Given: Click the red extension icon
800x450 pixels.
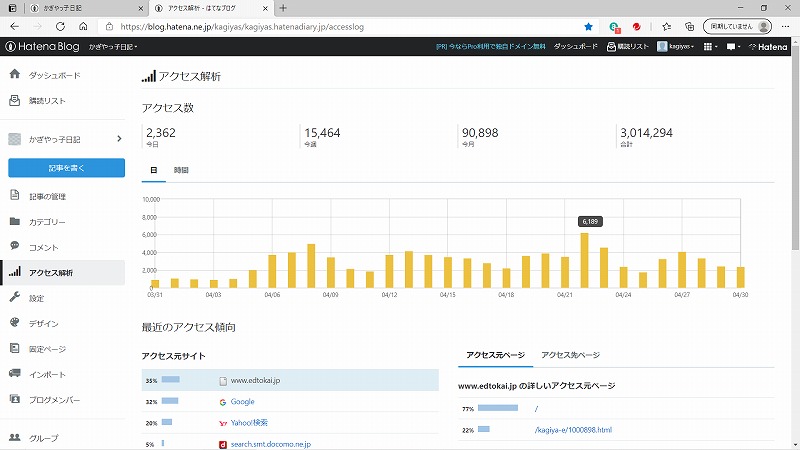Looking at the screenshot, I should (x=636, y=27).
